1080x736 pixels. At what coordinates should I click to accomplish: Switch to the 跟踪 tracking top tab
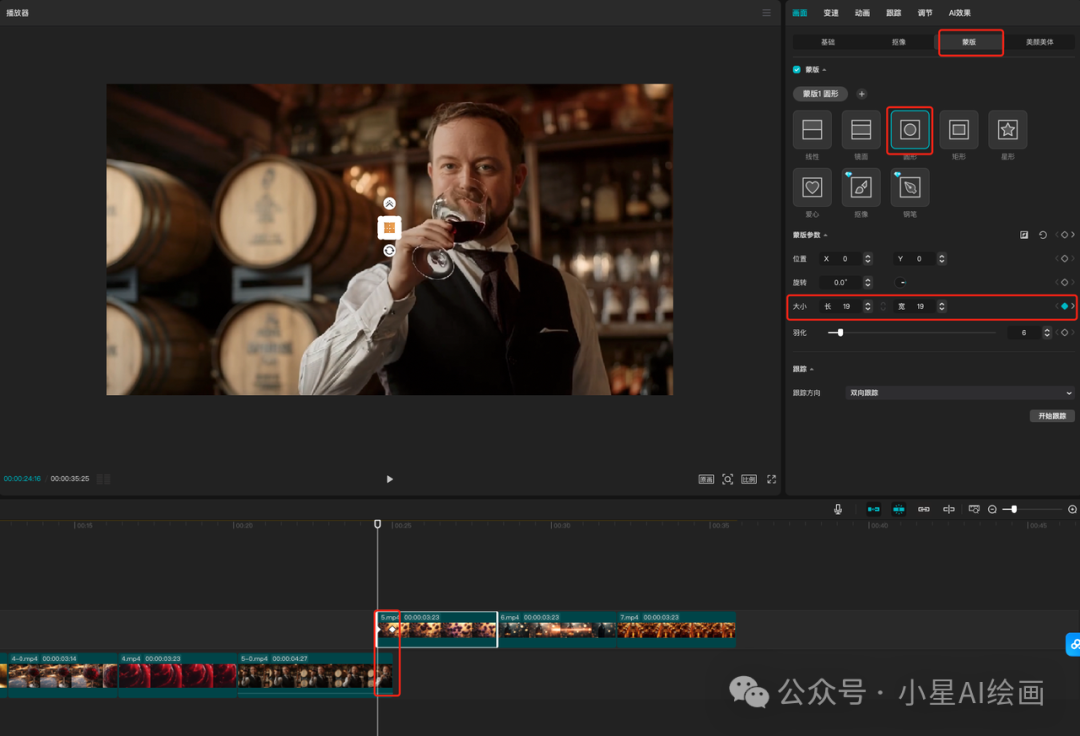point(893,13)
